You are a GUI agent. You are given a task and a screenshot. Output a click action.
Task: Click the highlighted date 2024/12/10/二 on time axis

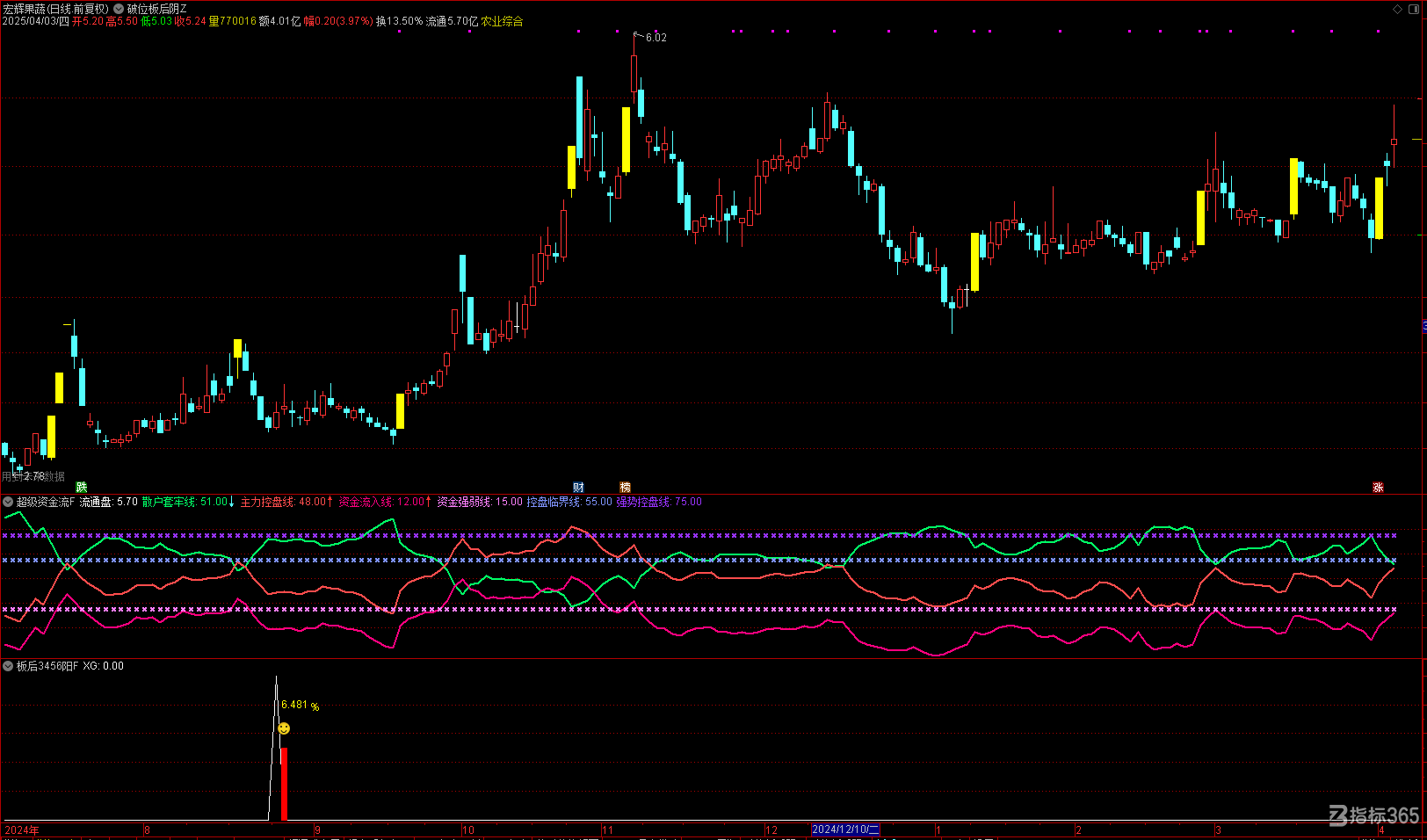tap(845, 829)
